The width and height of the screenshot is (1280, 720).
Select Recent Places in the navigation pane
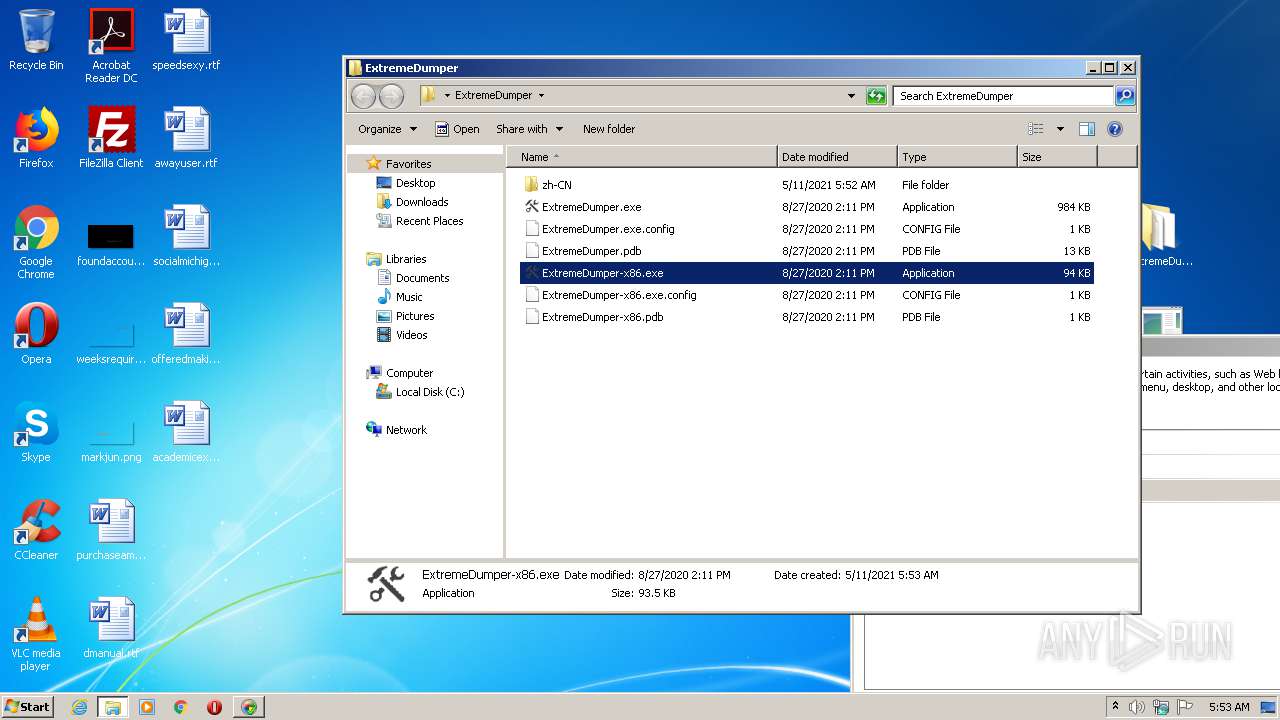(x=419, y=221)
